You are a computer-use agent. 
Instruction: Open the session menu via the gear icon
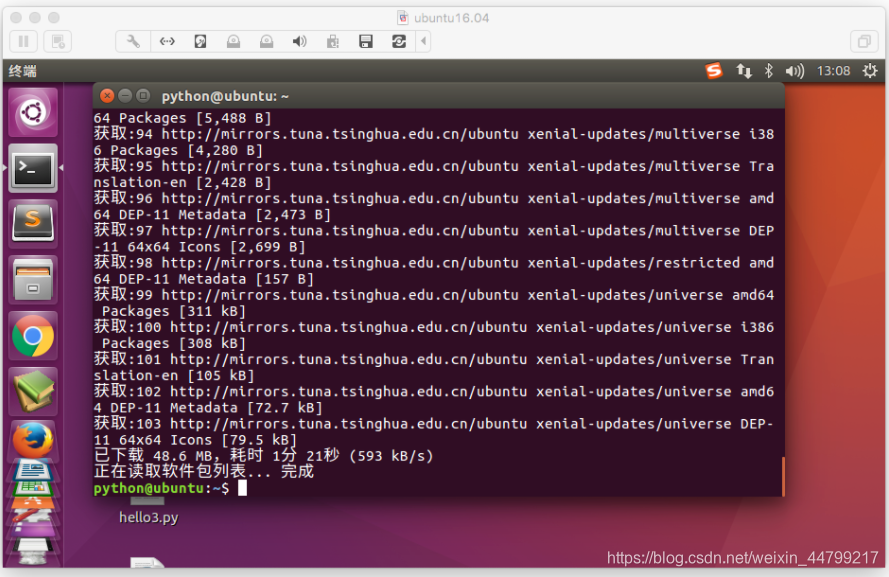869,71
